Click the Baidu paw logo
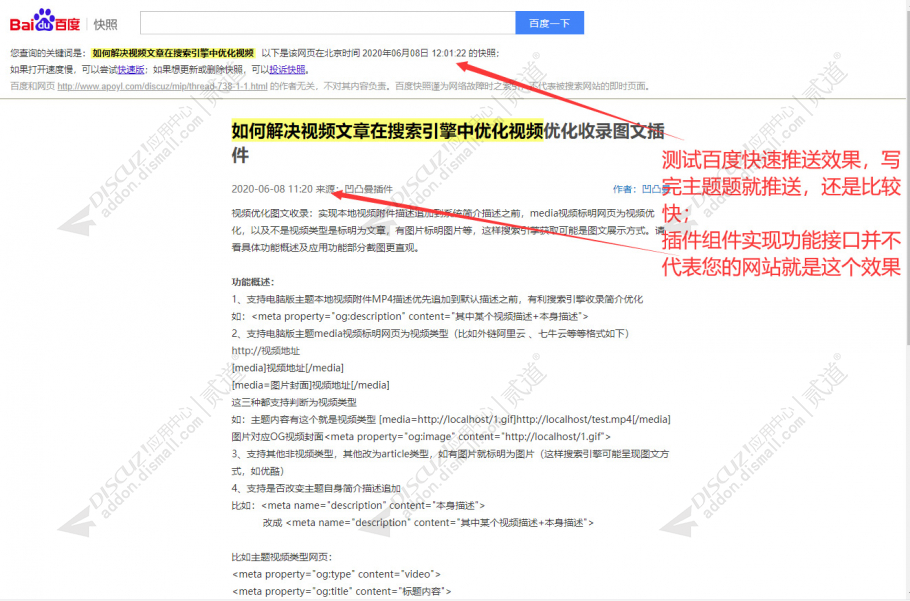This screenshot has height=601, width=910. (x=45, y=22)
